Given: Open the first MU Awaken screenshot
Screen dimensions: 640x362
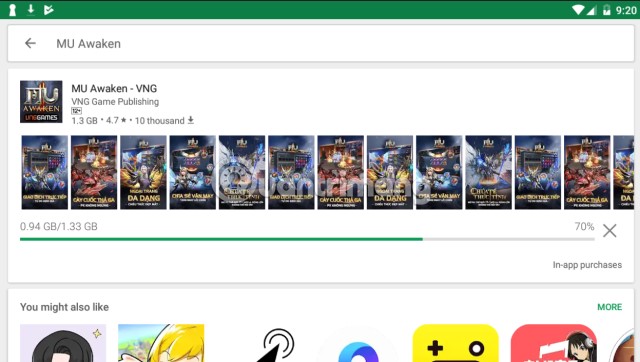Looking at the screenshot, I should pyautogui.click(x=45, y=172).
